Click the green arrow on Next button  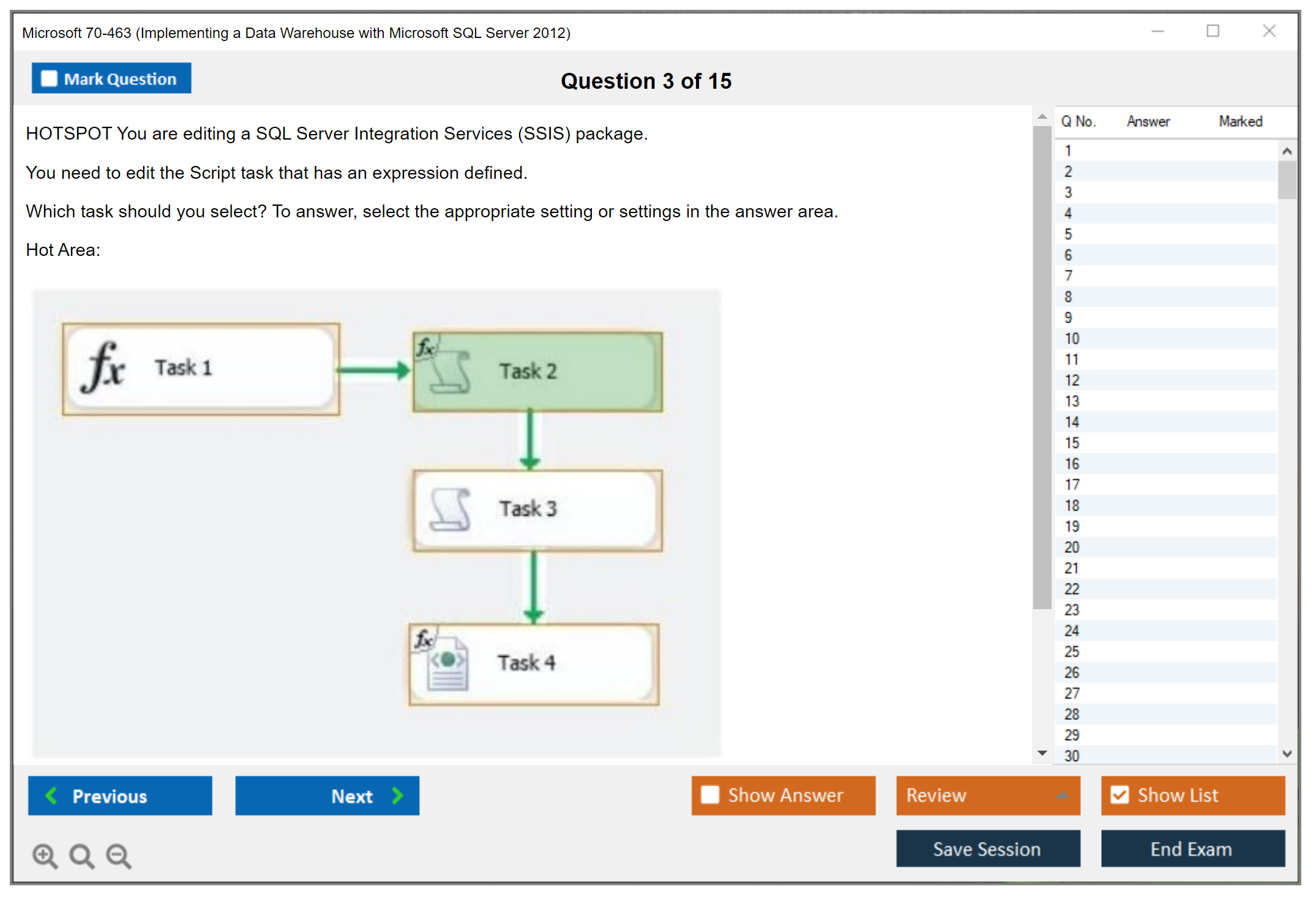coord(398,795)
